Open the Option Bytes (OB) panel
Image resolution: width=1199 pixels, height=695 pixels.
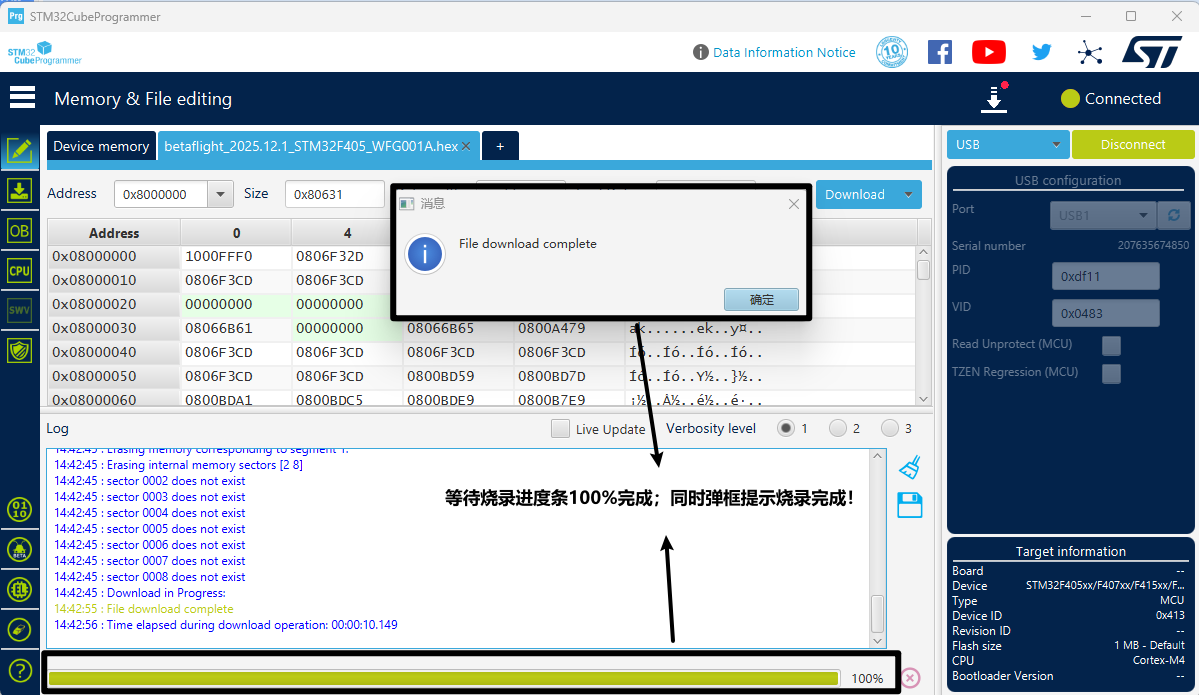point(19,230)
